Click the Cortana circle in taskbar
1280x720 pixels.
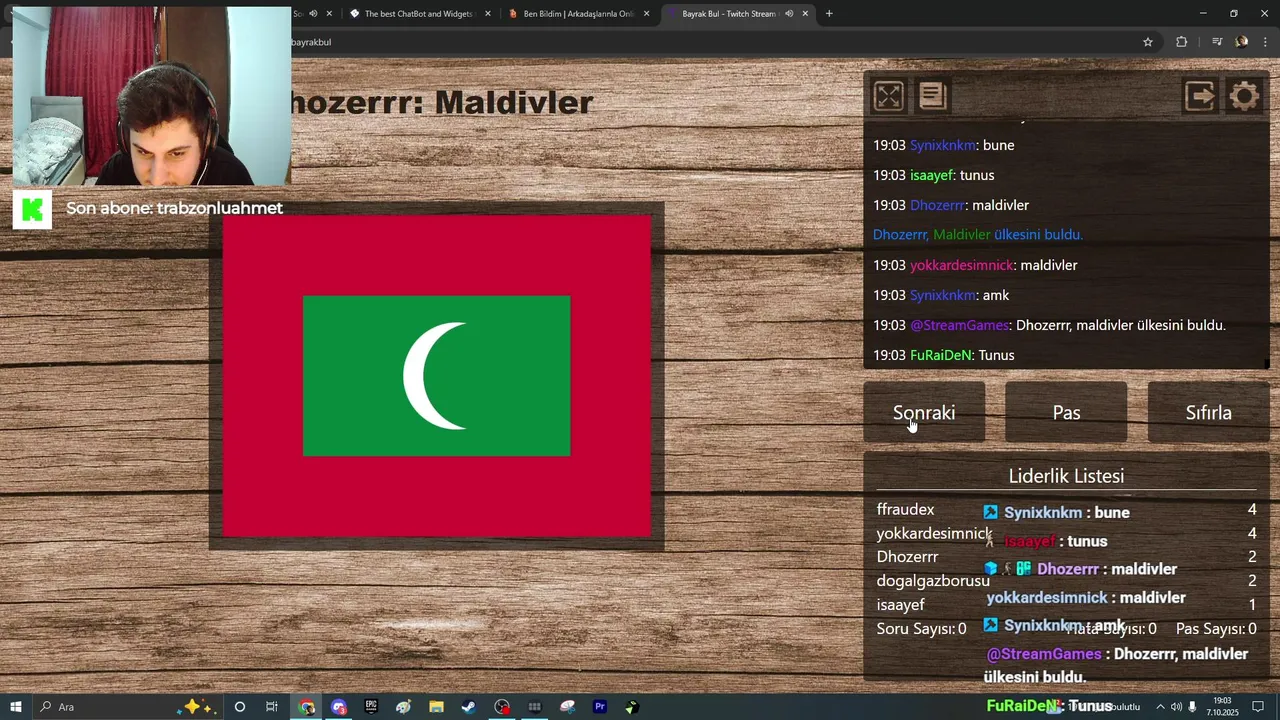point(240,707)
